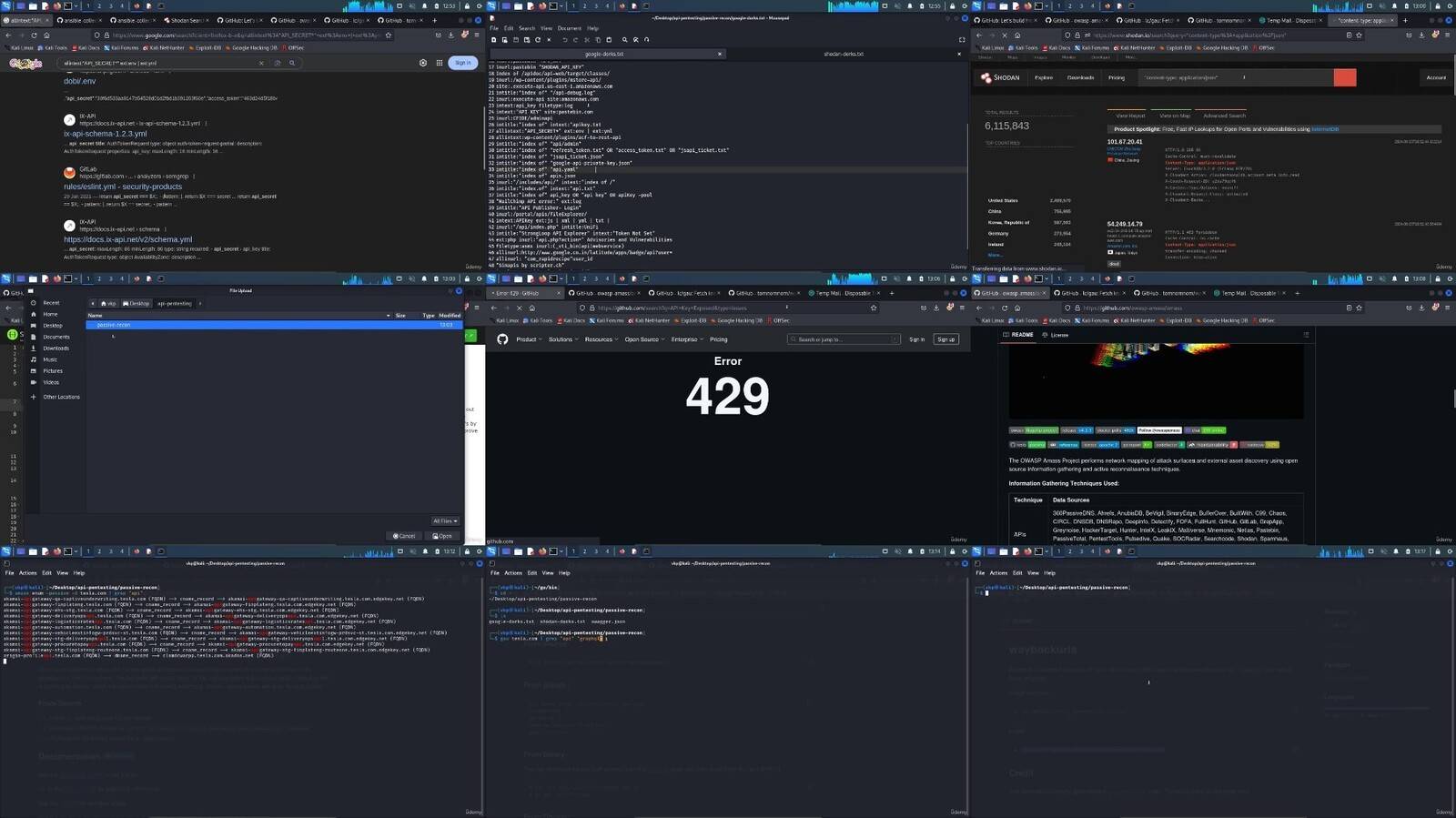
Task: Expand GitHub Resources menu
Action: click(601, 339)
